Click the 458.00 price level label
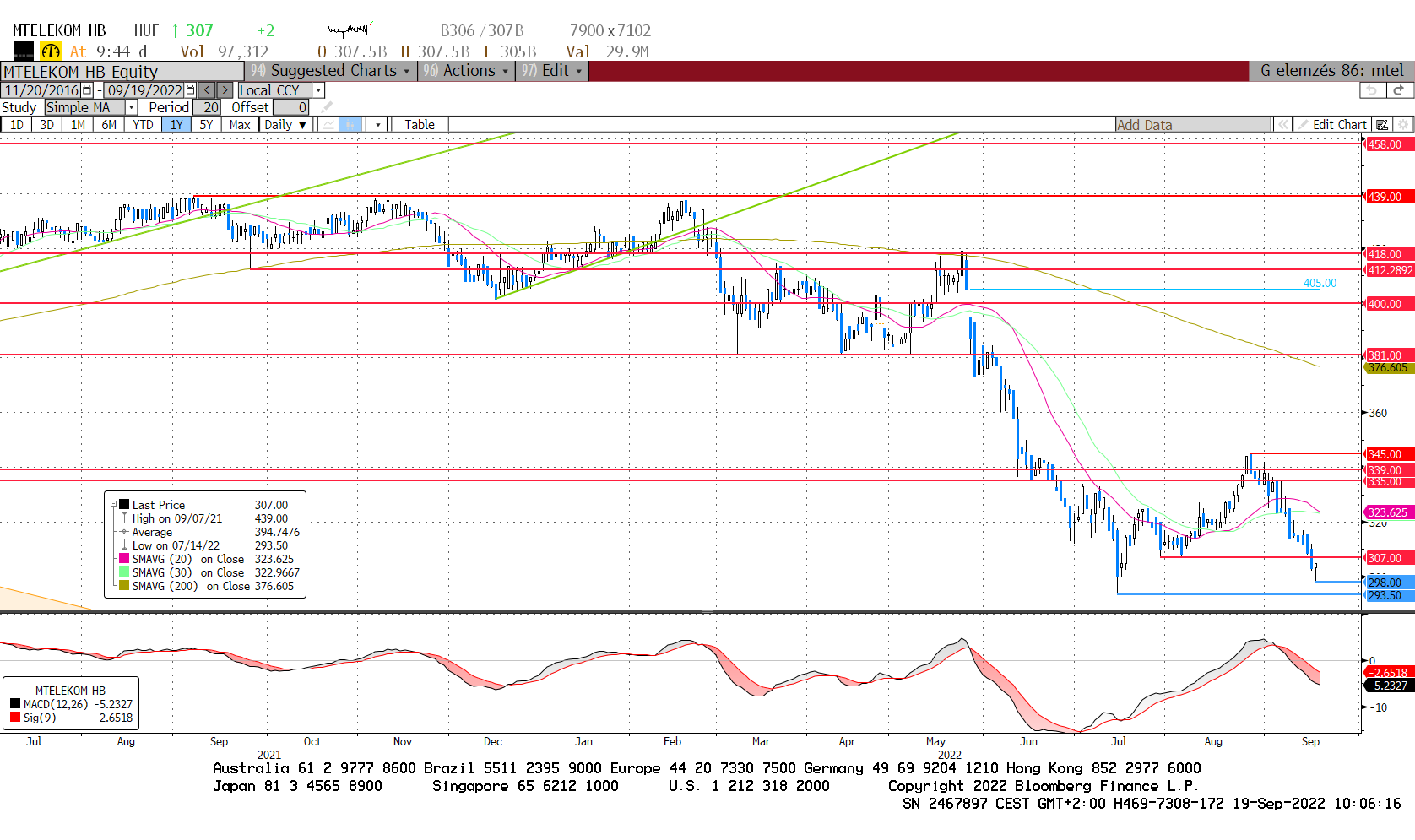The width and height of the screenshot is (1415, 840). click(1389, 144)
